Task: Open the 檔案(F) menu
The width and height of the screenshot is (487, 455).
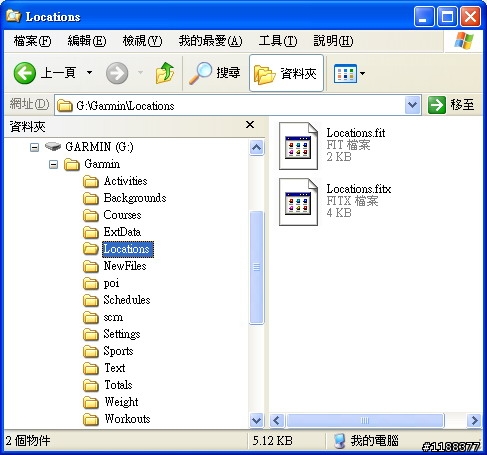Action: 32,41
